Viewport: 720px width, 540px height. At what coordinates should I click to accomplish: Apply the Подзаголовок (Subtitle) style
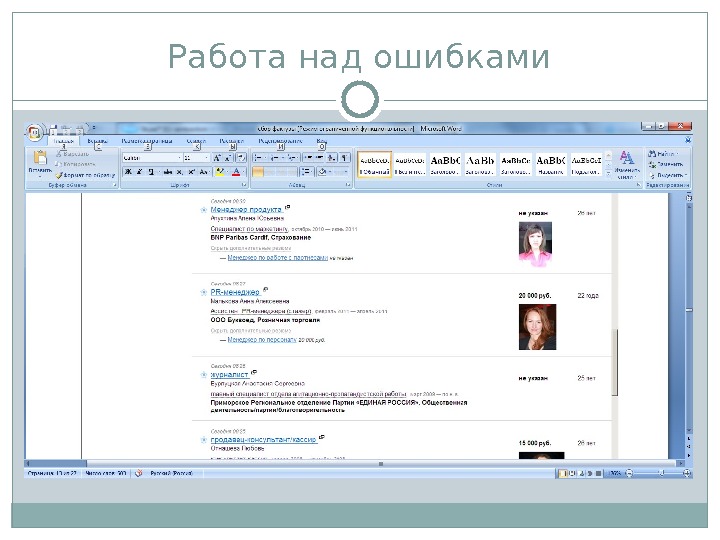(586, 164)
